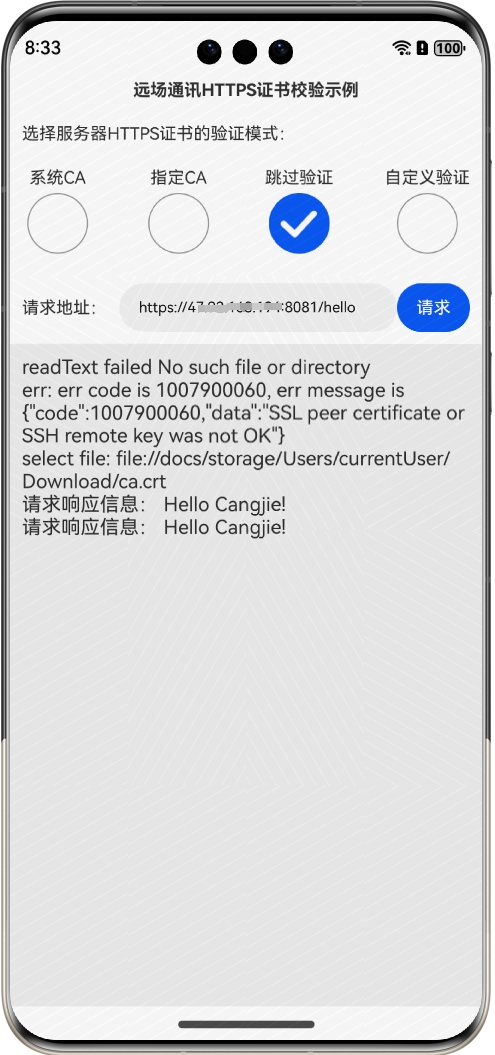Tap the last Hello Cangjie! response line

(x=154, y=527)
